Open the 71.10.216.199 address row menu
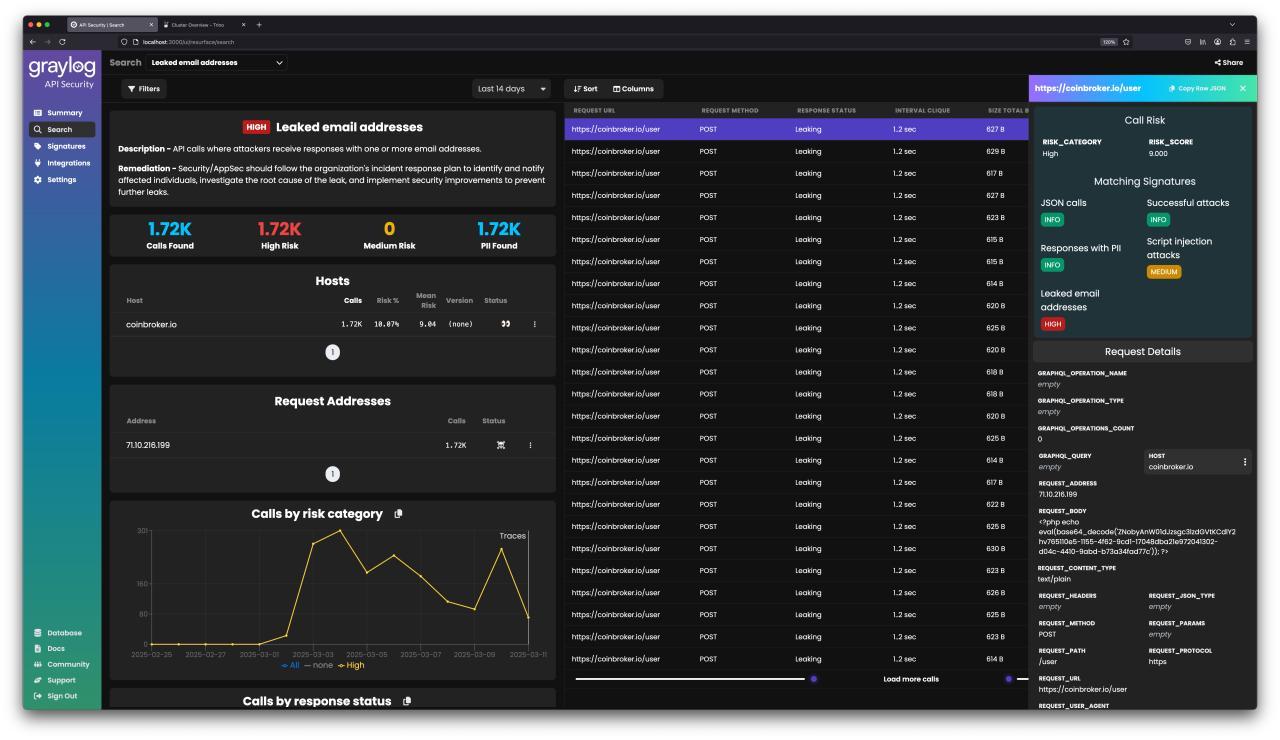Screen dimensions: 1280x740 530,445
